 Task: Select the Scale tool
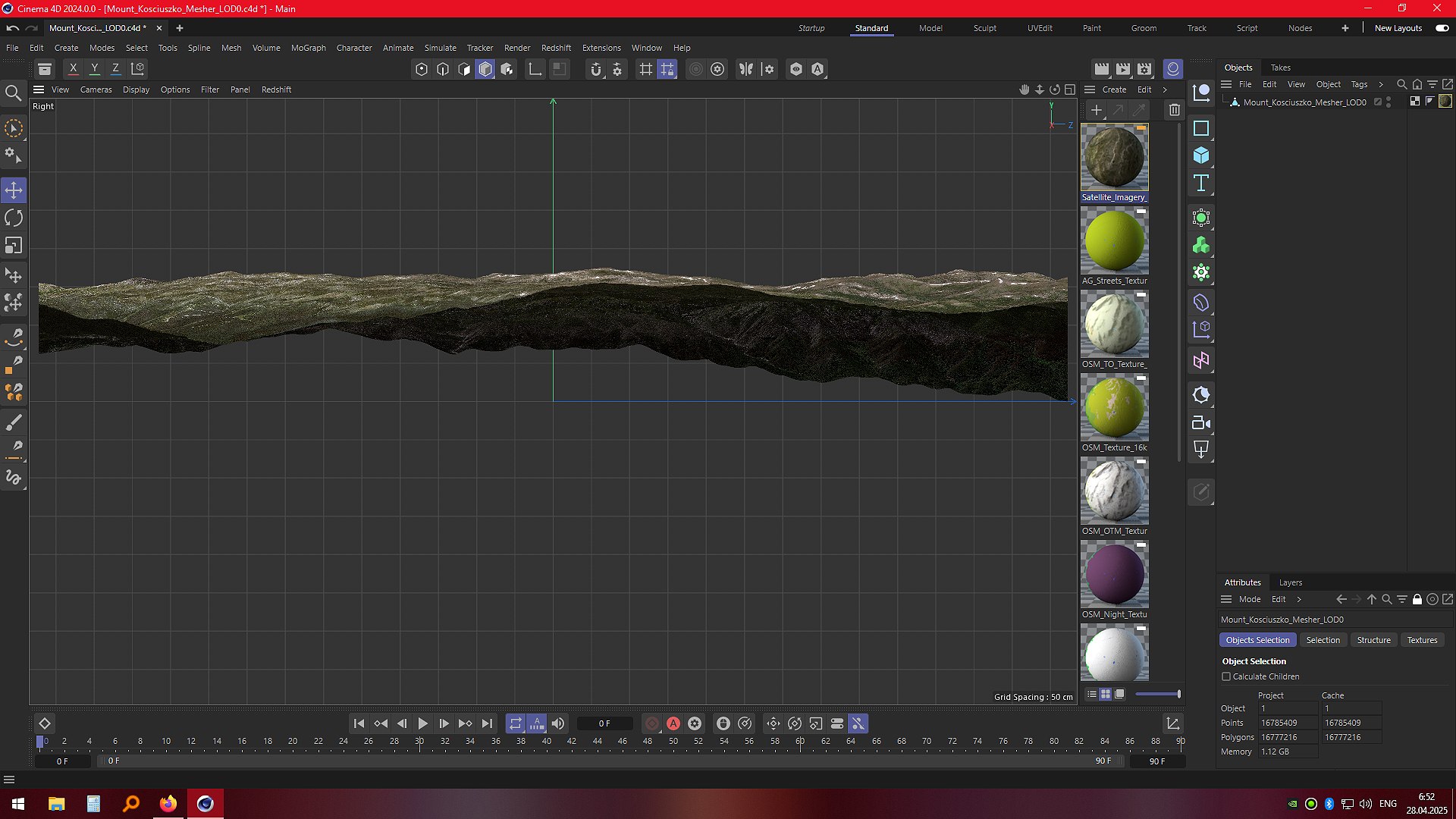pyautogui.click(x=14, y=246)
